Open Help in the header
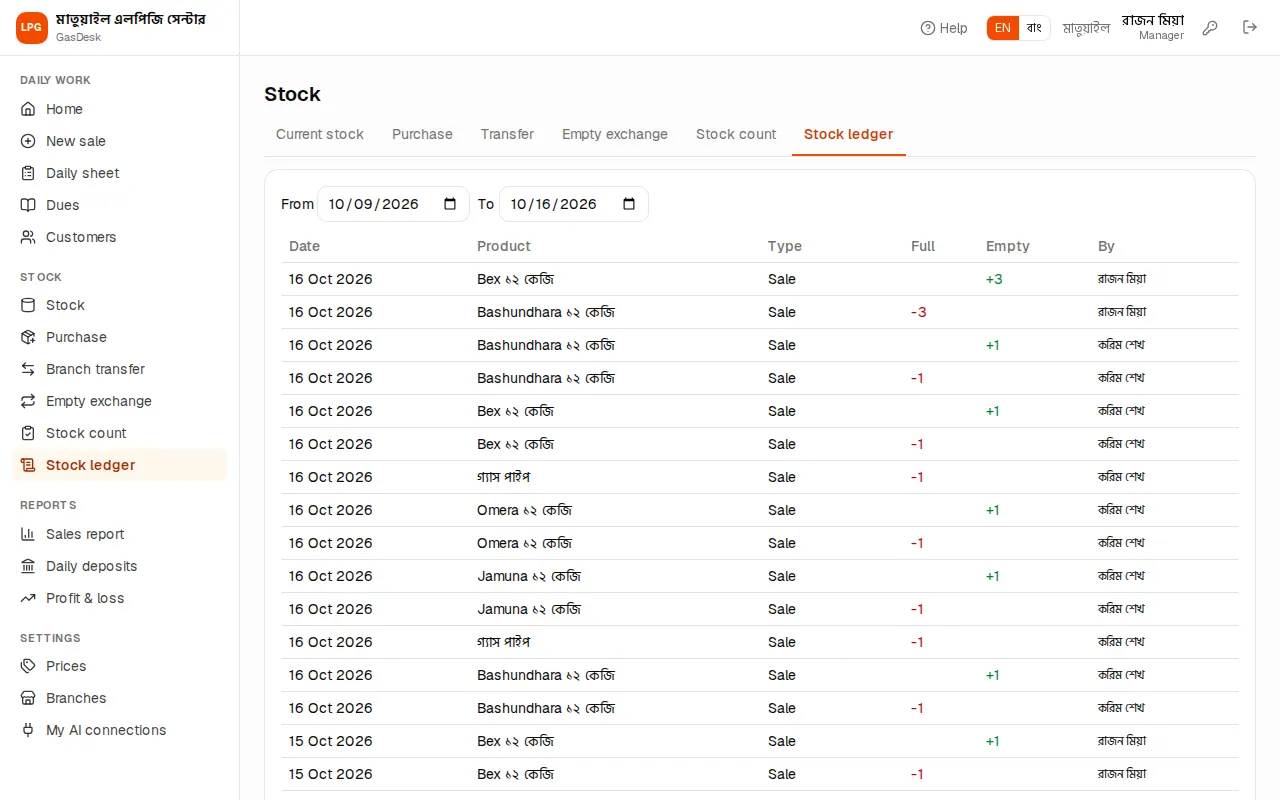 coord(944,28)
